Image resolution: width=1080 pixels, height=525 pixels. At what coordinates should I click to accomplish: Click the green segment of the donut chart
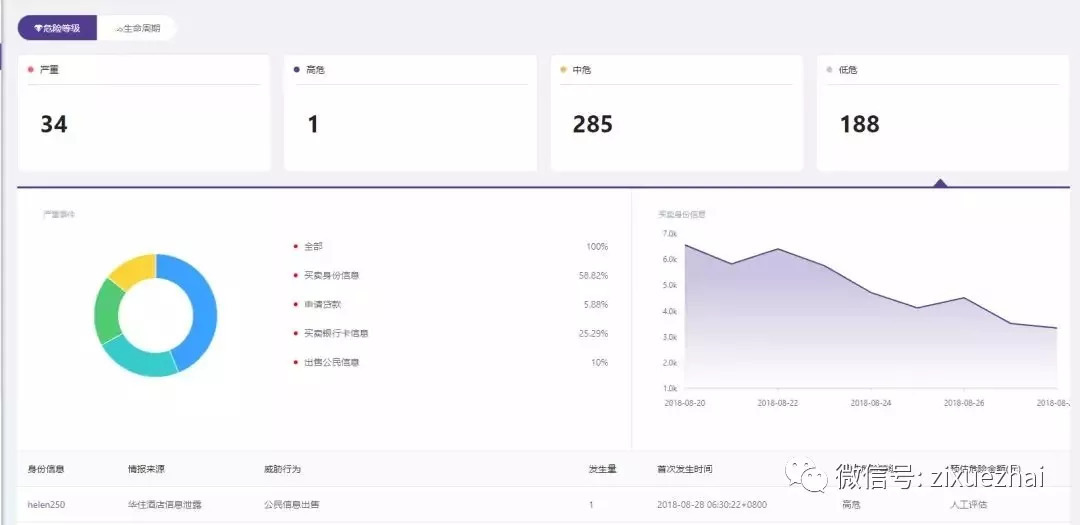107,311
